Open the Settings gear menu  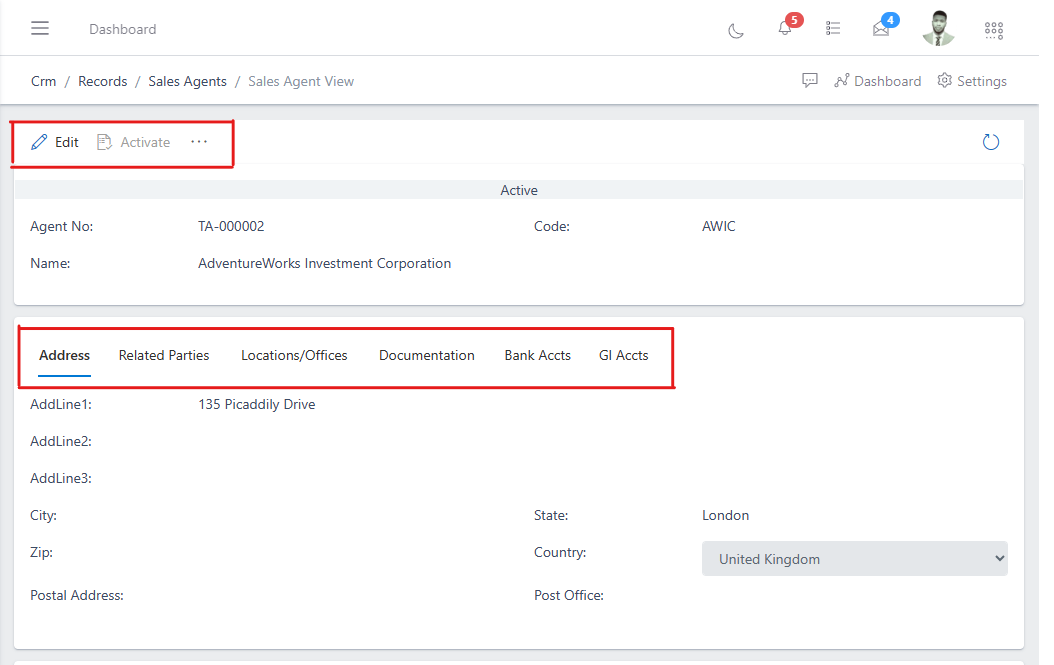[971, 81]
